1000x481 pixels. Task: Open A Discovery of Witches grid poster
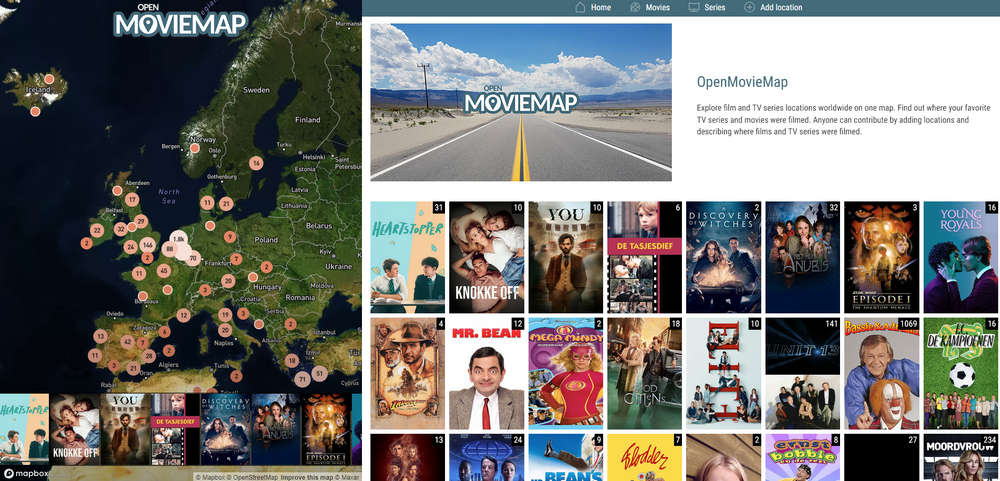pyautogui.click(x=724, y=257)
